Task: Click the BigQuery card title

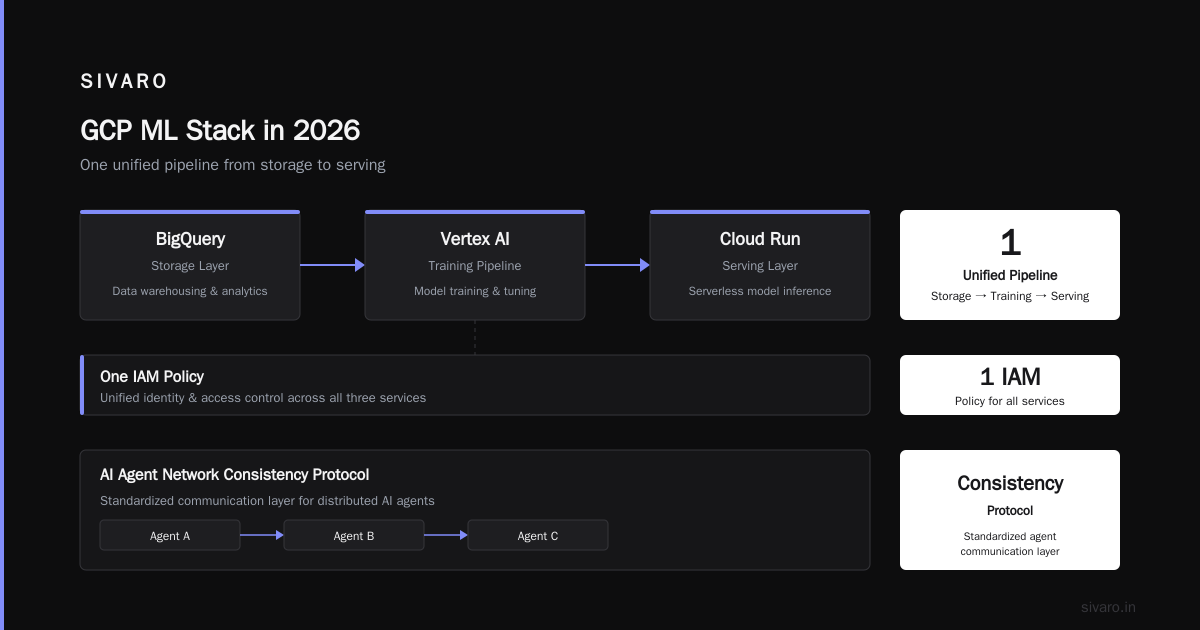Action: click(x=190, y=239)
